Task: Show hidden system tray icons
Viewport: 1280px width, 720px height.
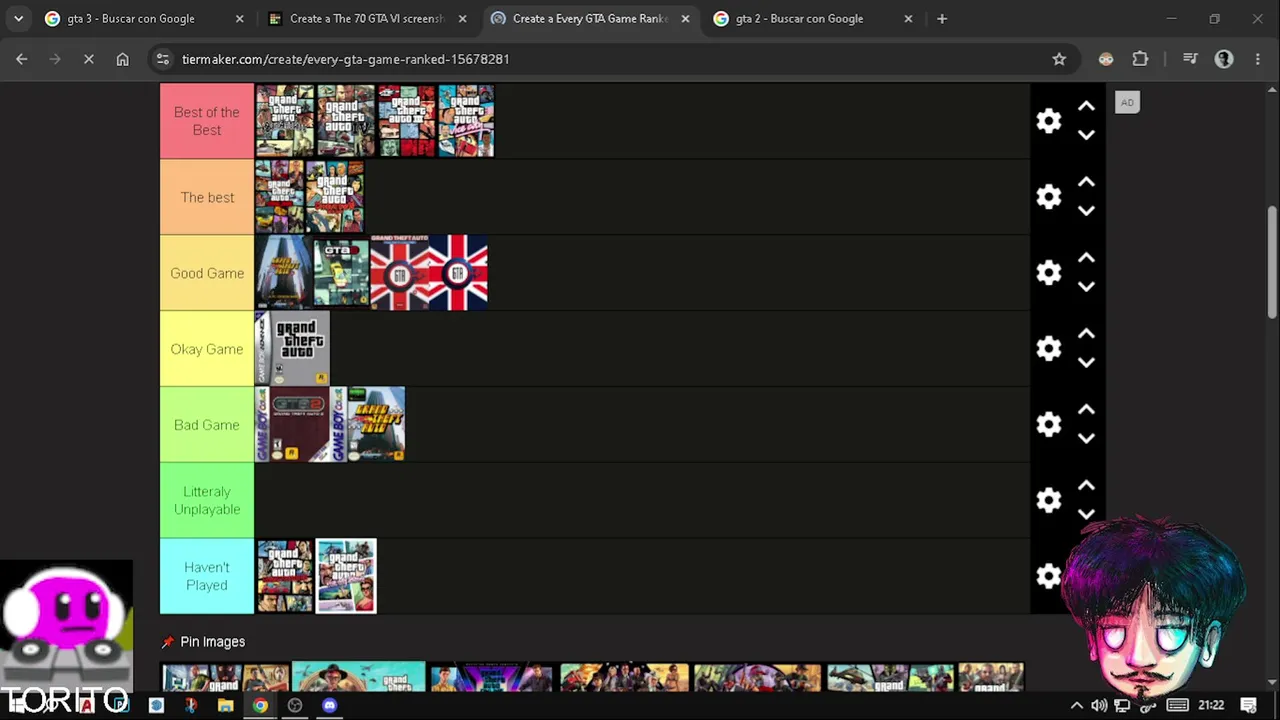Action: click(1077, 706)
